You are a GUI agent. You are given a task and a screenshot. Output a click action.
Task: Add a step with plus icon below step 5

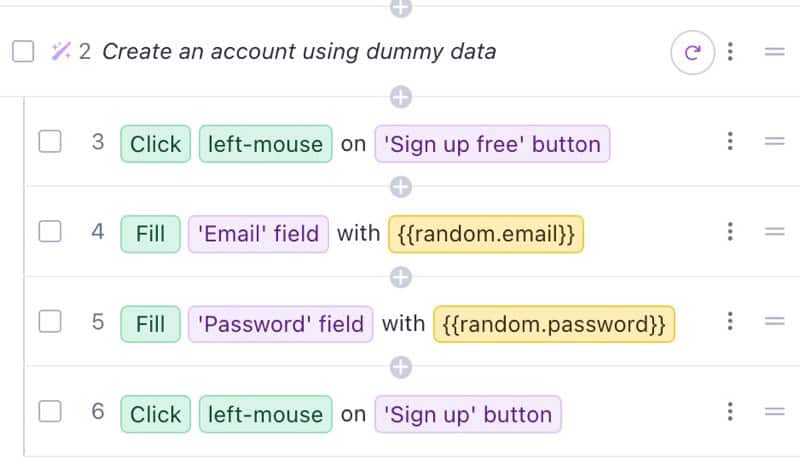tap(401, 367)
